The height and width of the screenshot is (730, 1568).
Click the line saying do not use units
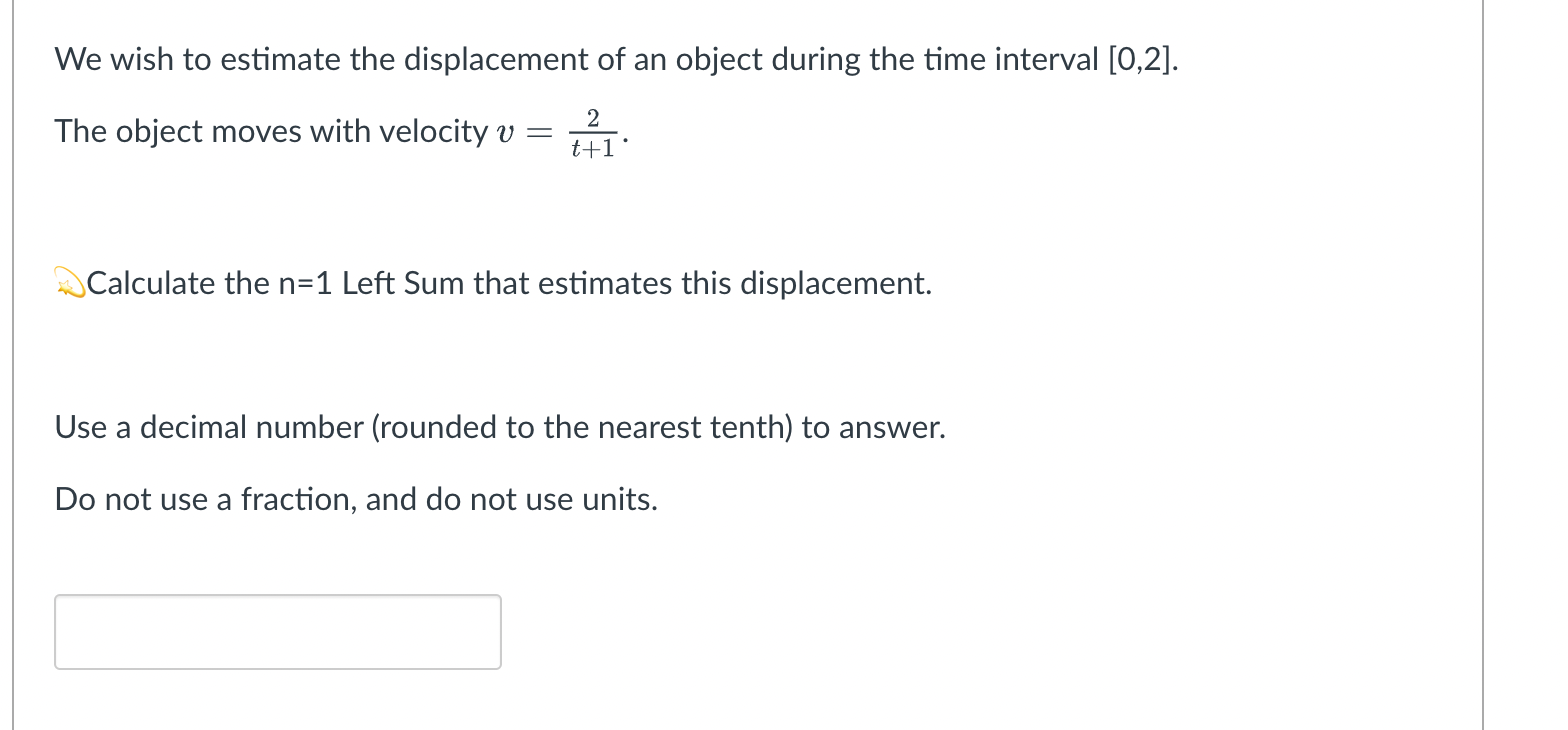point(356,499)
